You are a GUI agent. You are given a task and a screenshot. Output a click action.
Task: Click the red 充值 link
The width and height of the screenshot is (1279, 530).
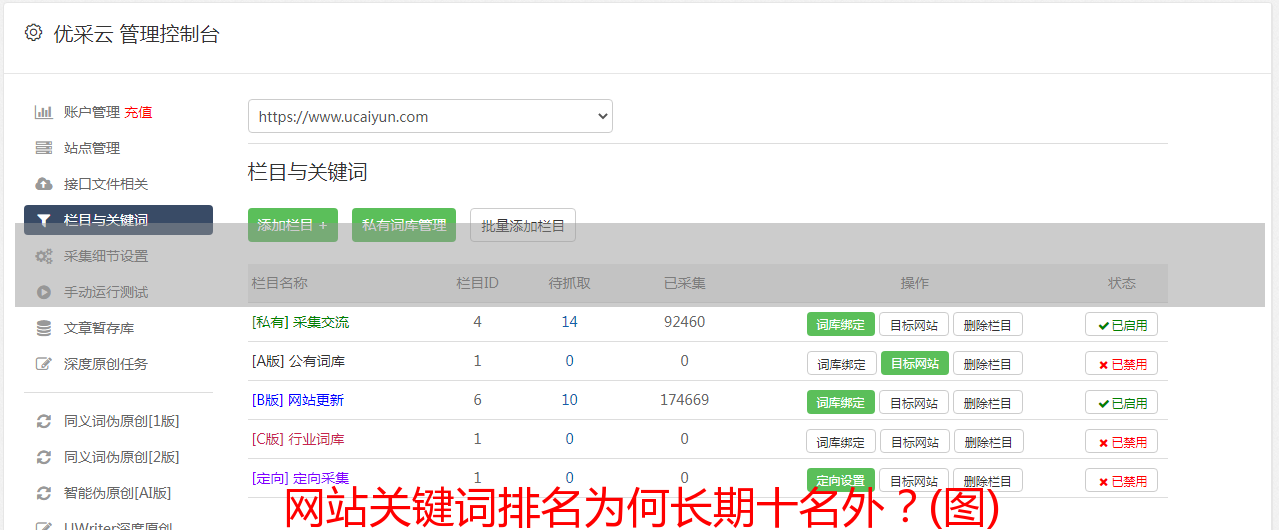click(x=138, y=112)
